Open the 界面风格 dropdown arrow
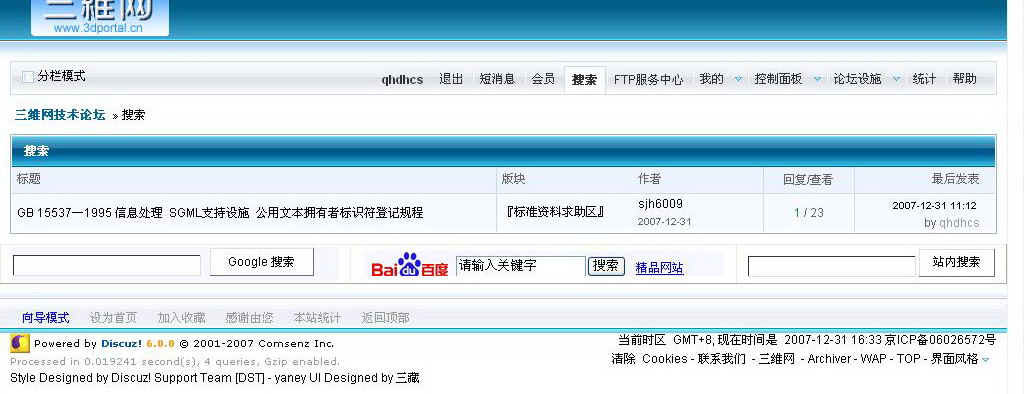The width and height of the screenshot is (1024, 394). tap(985, 359)
